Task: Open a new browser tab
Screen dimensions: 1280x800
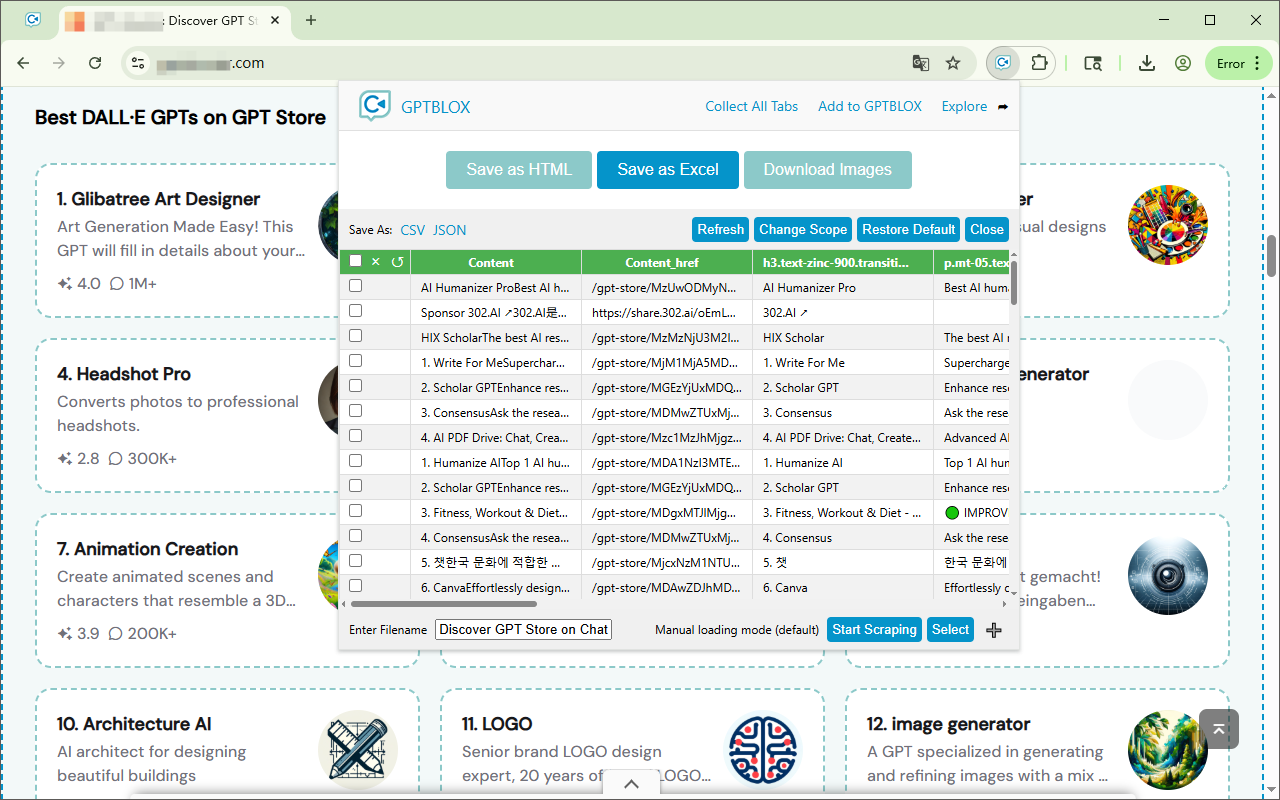Action: click(x=311, y=20)
